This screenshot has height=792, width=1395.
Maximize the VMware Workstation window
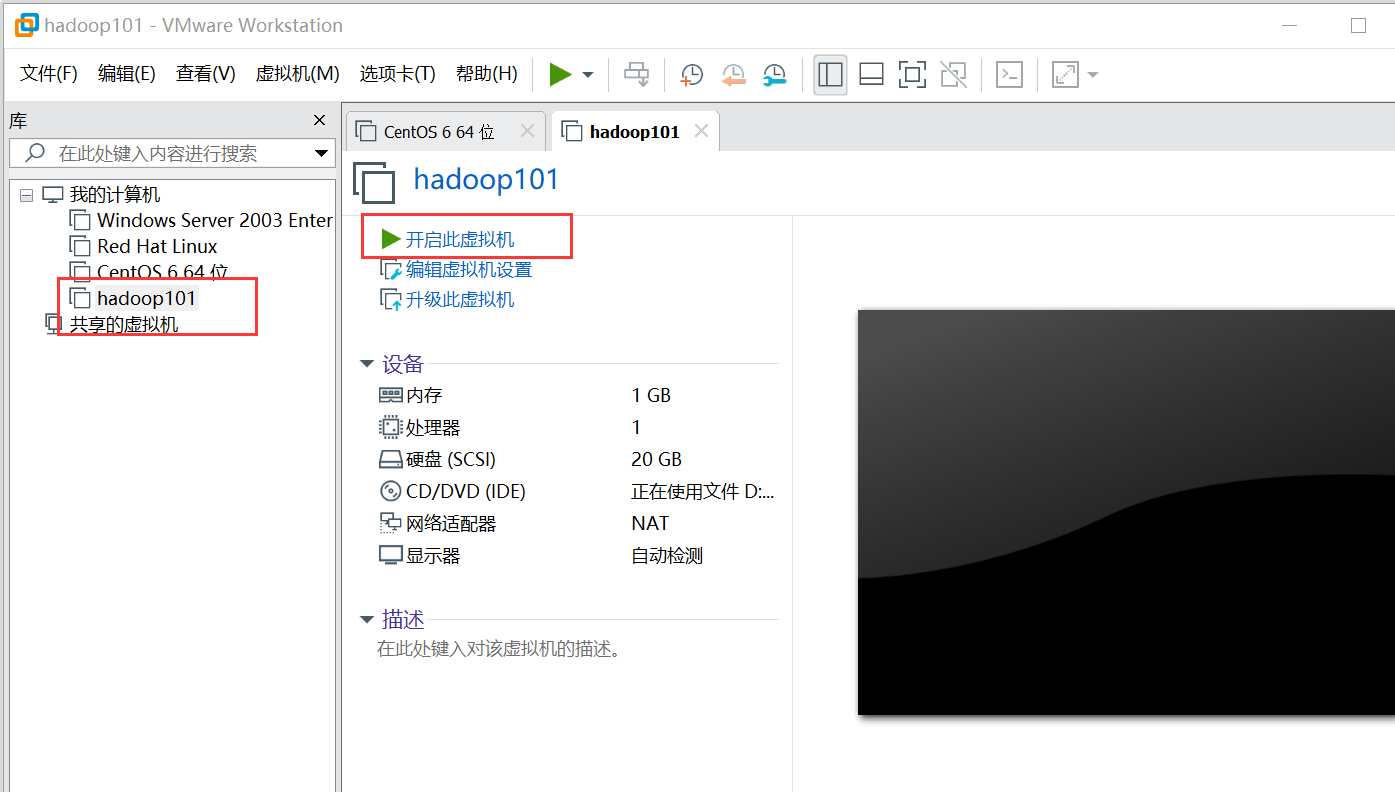1358,26
